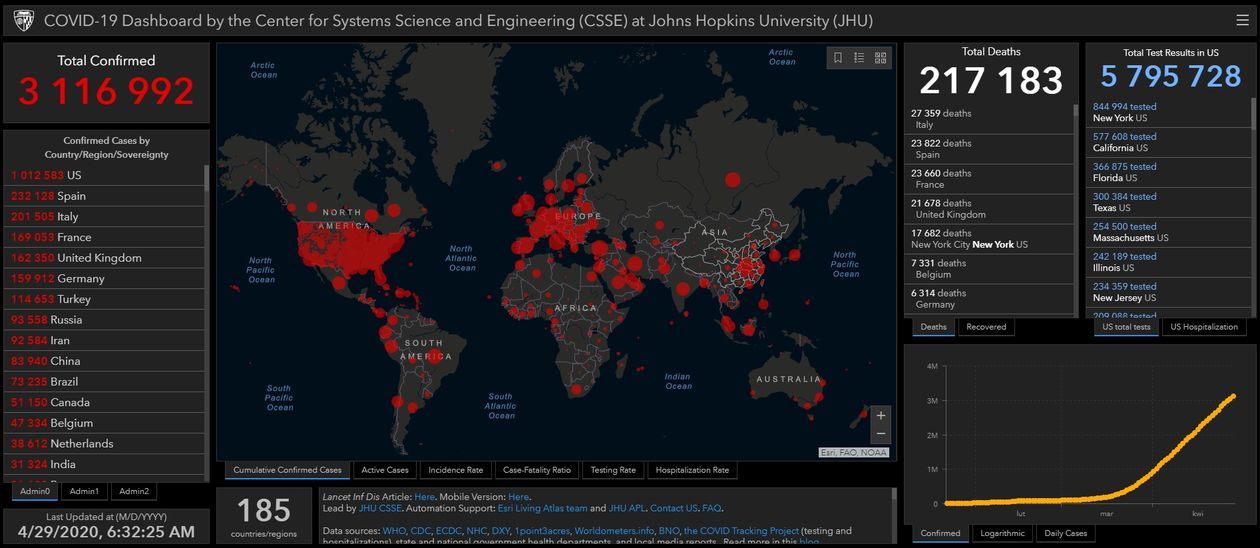The height and width of the screenshot is (548, 1260).
Task: Open the hamburger menu in header
Action: pos(1242,20)
